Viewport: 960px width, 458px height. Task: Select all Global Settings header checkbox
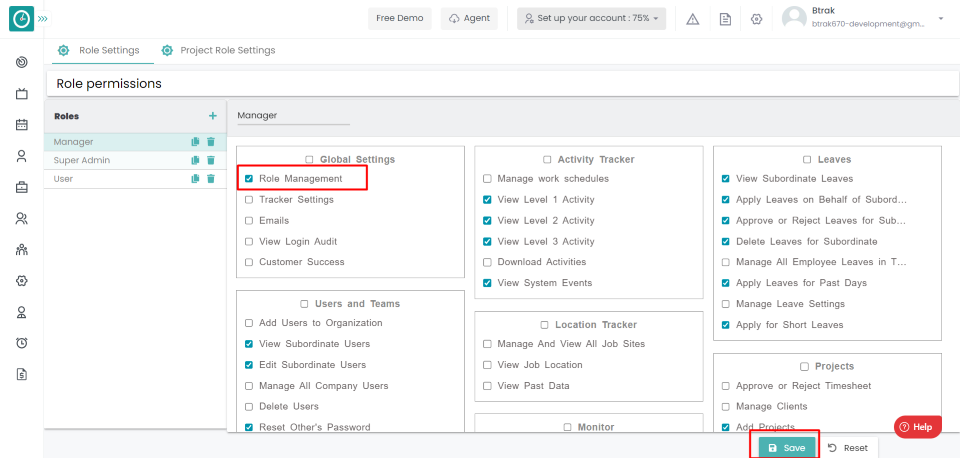click(x=310, y=159)
